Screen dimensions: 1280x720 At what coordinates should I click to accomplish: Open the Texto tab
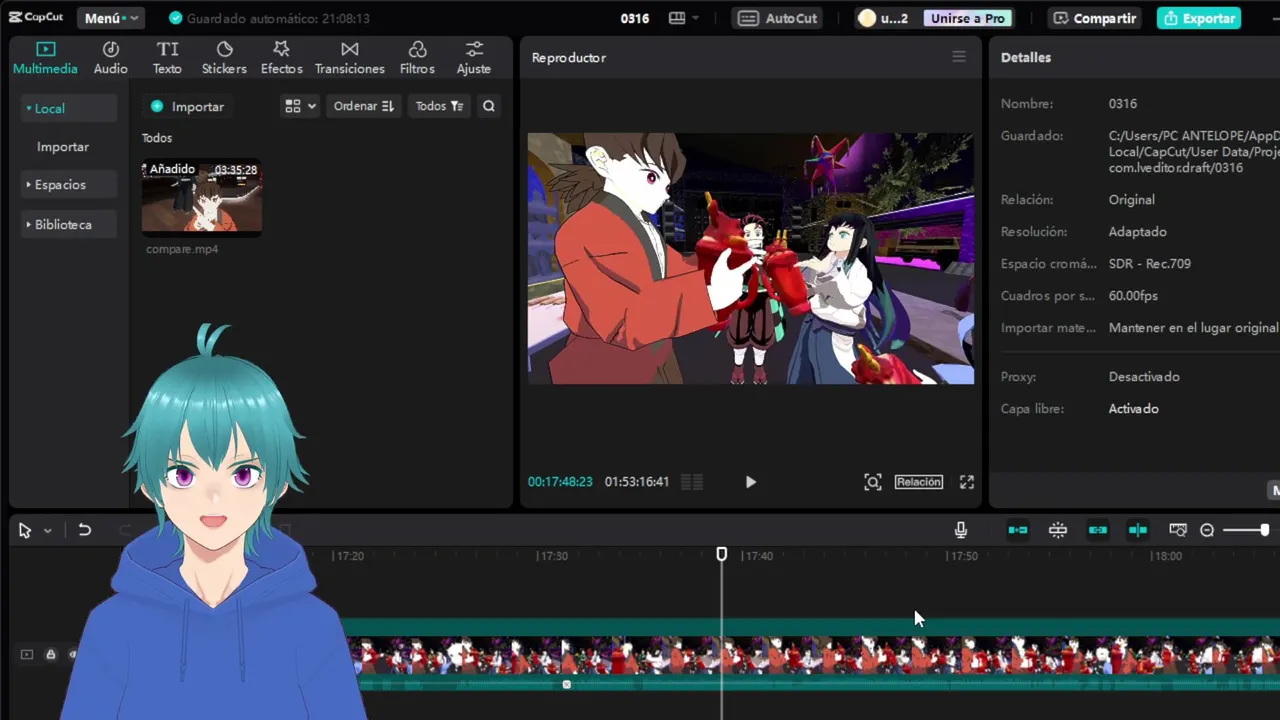[167, 58]
